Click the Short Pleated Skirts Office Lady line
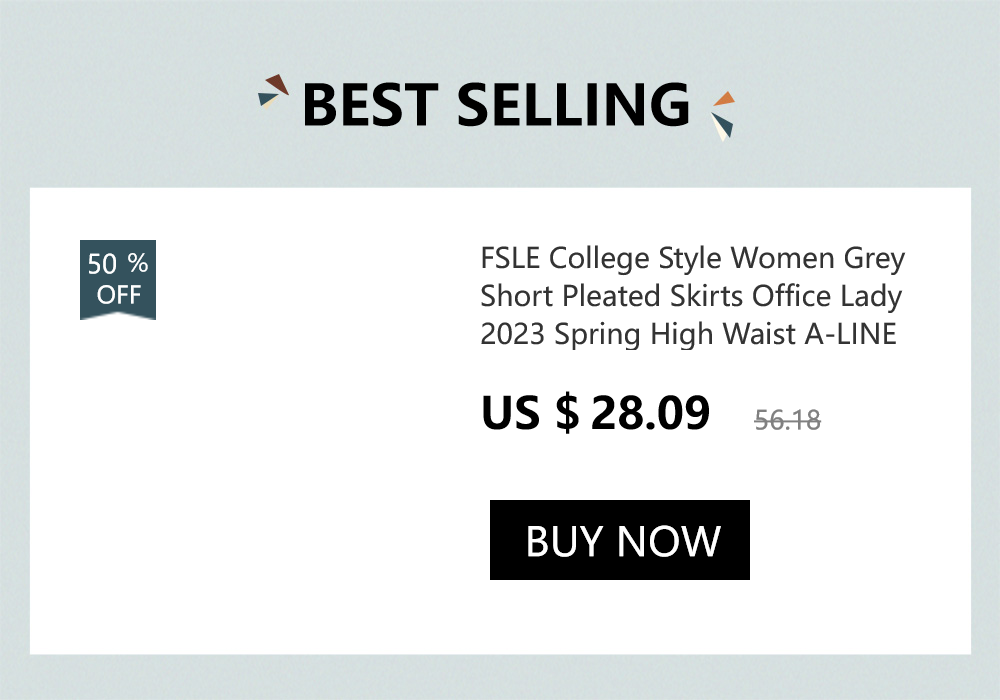1000x700 pixels. (x=691, y=297)
